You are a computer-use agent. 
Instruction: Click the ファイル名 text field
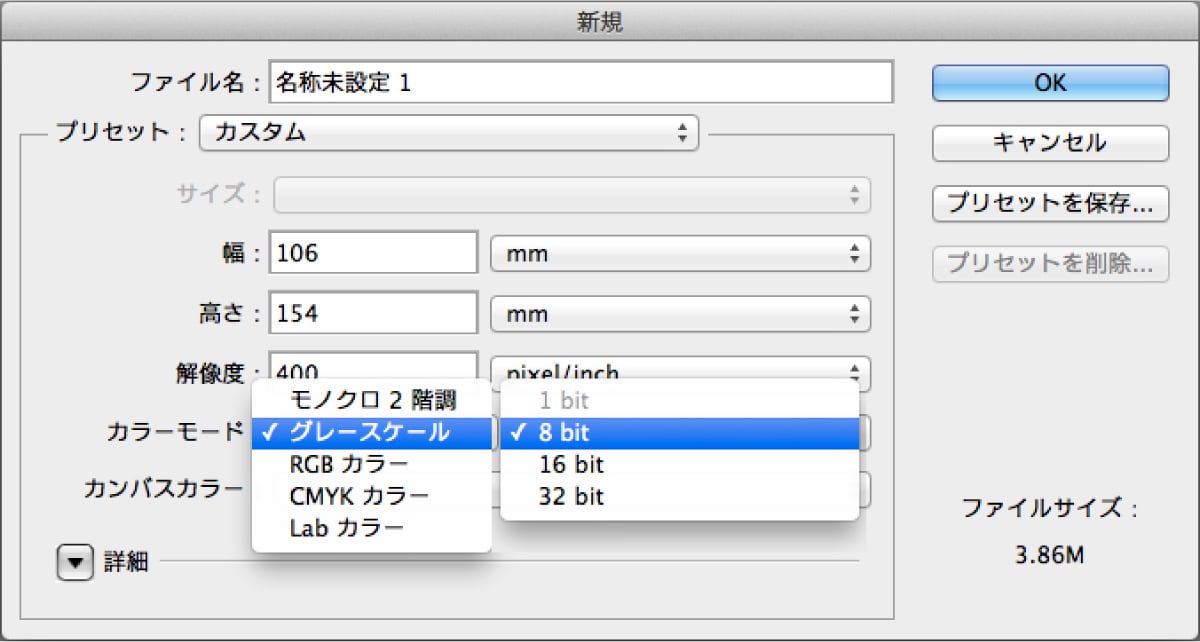pyautogui.click(x=581, y=82)
